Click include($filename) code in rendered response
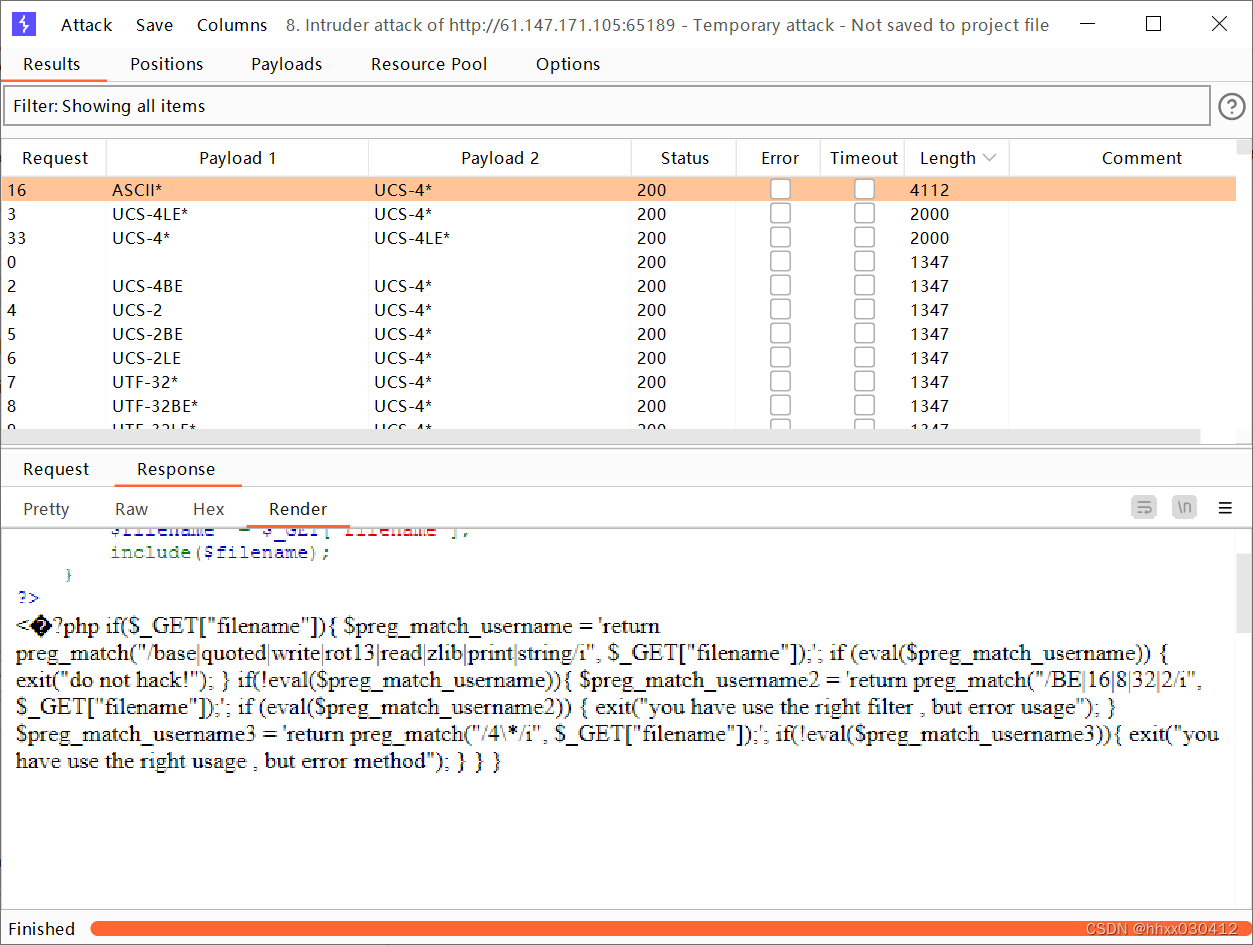 220,552
